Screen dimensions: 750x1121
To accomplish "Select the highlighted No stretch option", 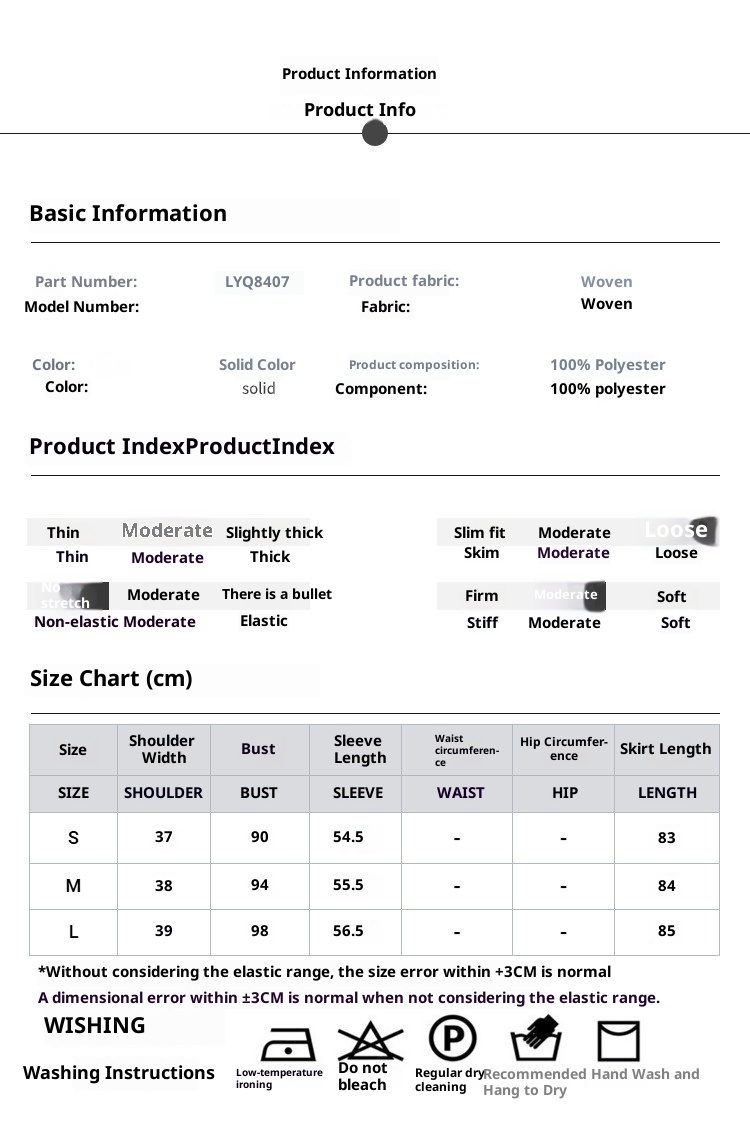I will [69, 596].
